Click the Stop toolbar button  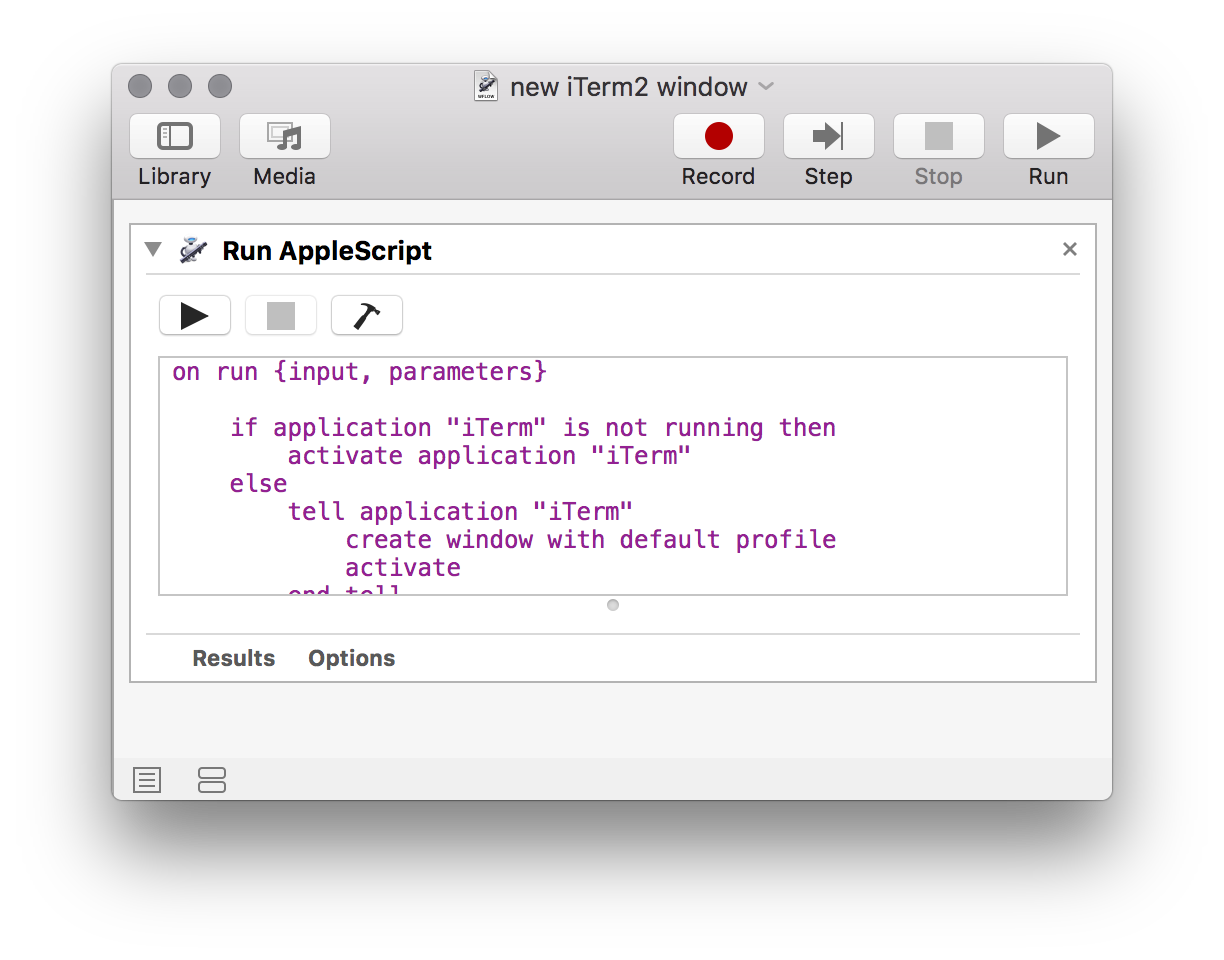pos(939,137)
